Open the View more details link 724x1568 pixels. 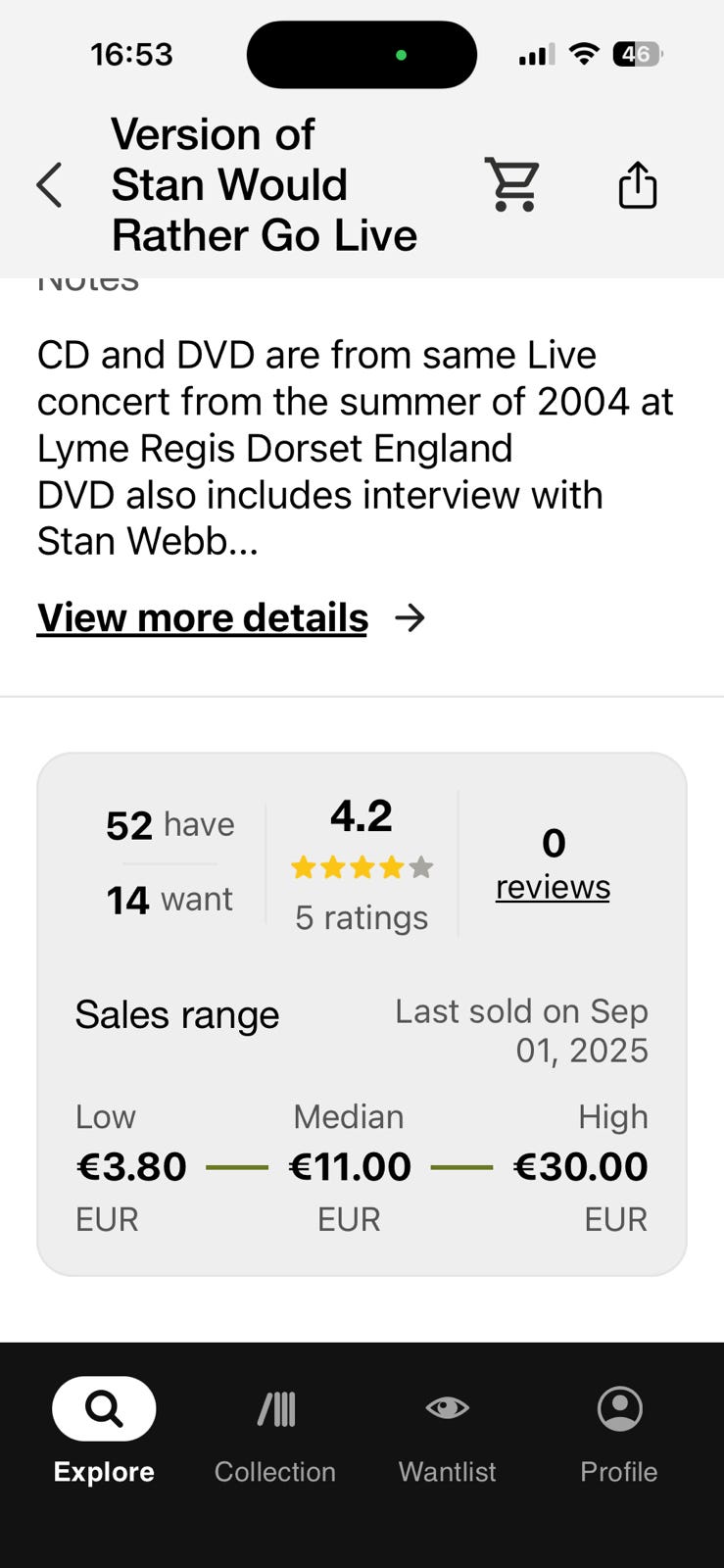pyautogui.click(x=203, y=617)
